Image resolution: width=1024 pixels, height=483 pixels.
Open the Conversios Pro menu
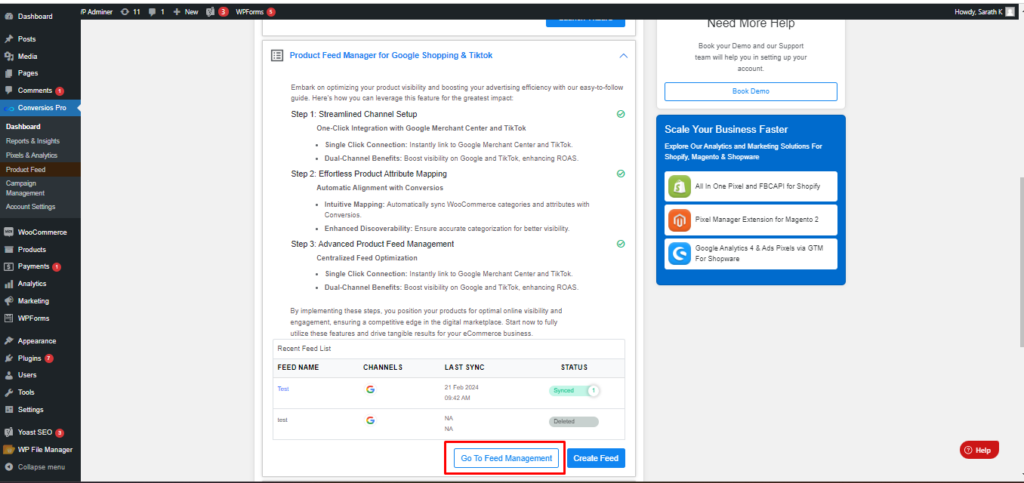click(40, 108)
